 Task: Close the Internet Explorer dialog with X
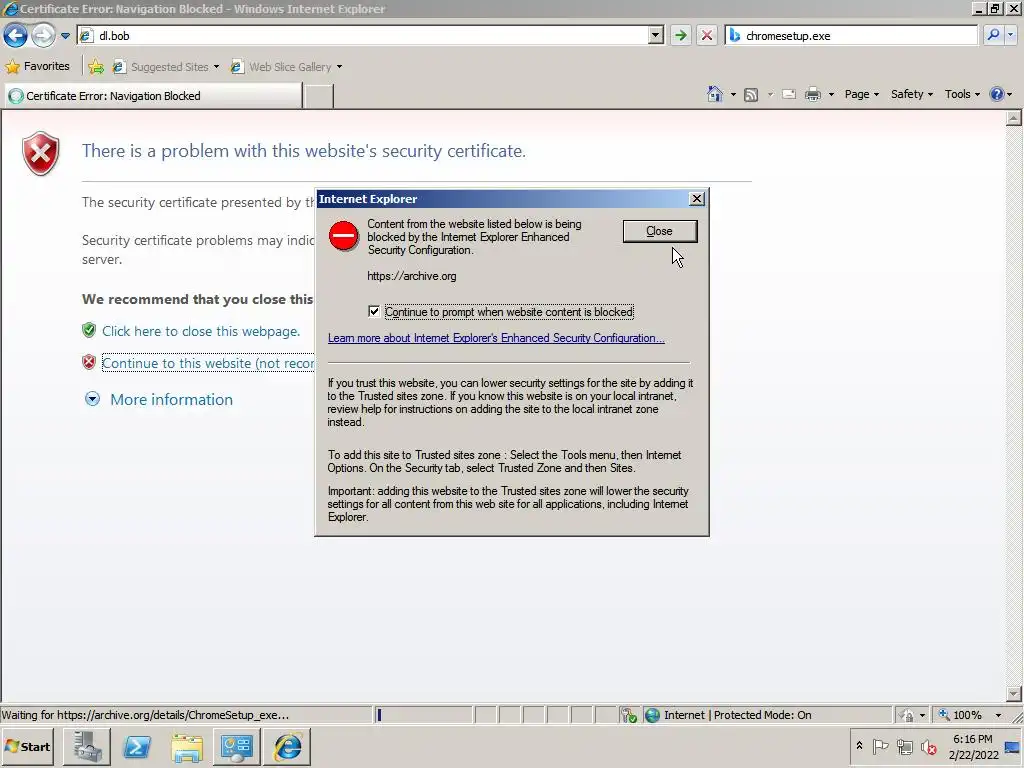[x=697, y=199]
